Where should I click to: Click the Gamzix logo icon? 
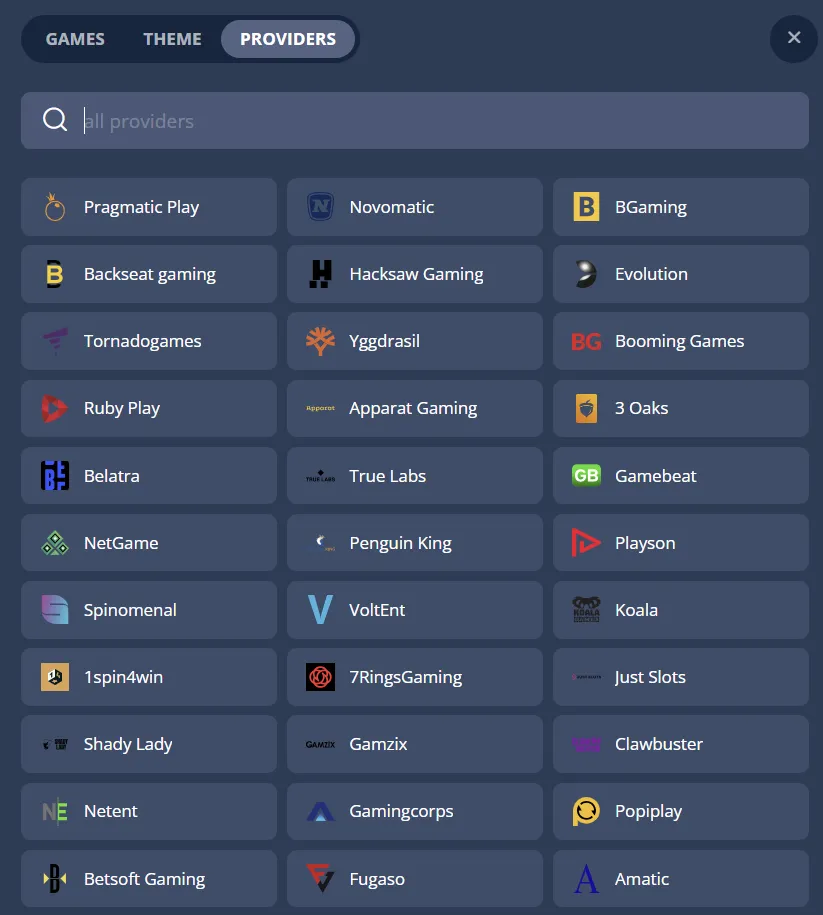click(320, 745)
